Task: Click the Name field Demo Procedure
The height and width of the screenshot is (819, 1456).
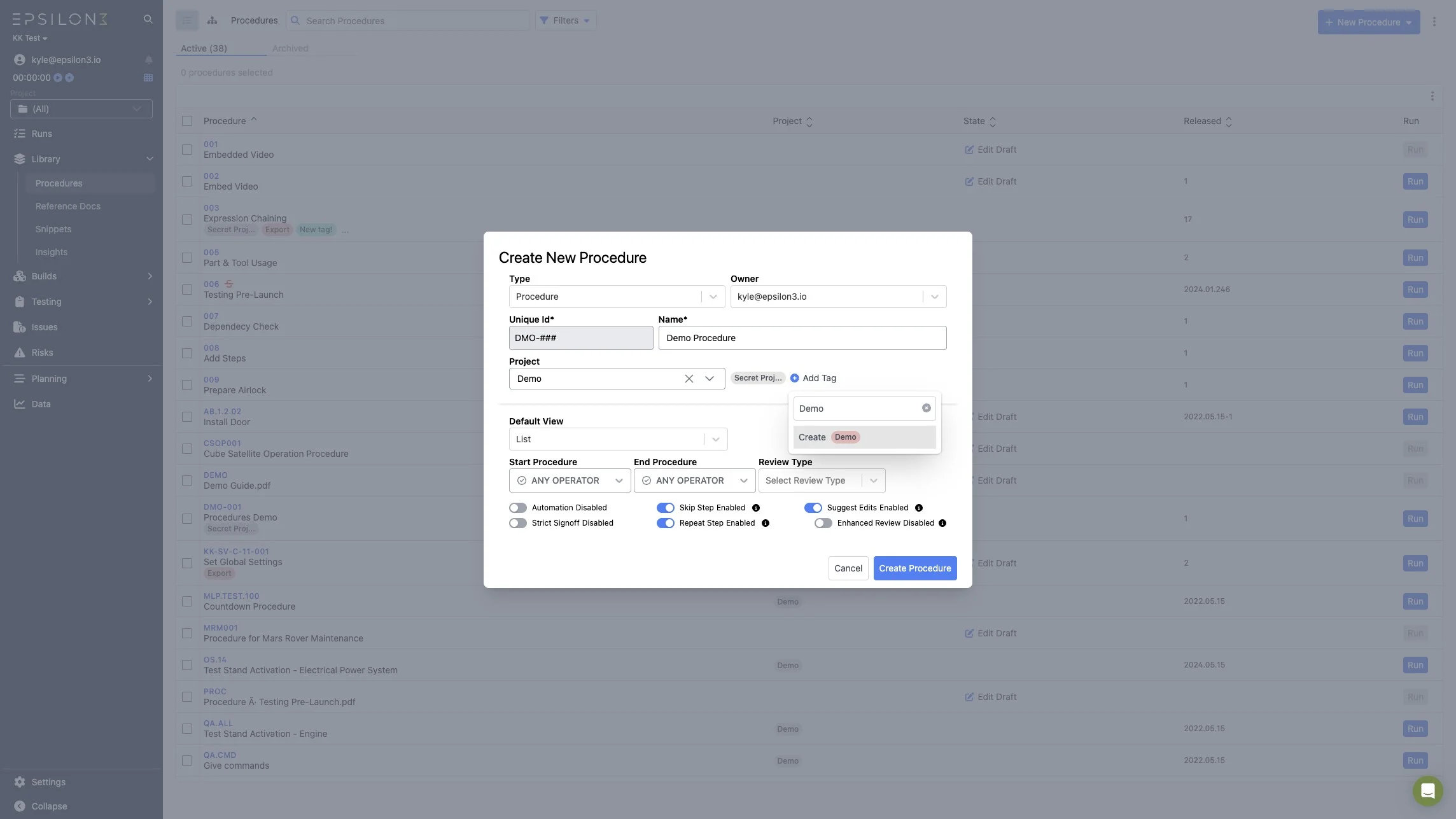Action: 802,338
